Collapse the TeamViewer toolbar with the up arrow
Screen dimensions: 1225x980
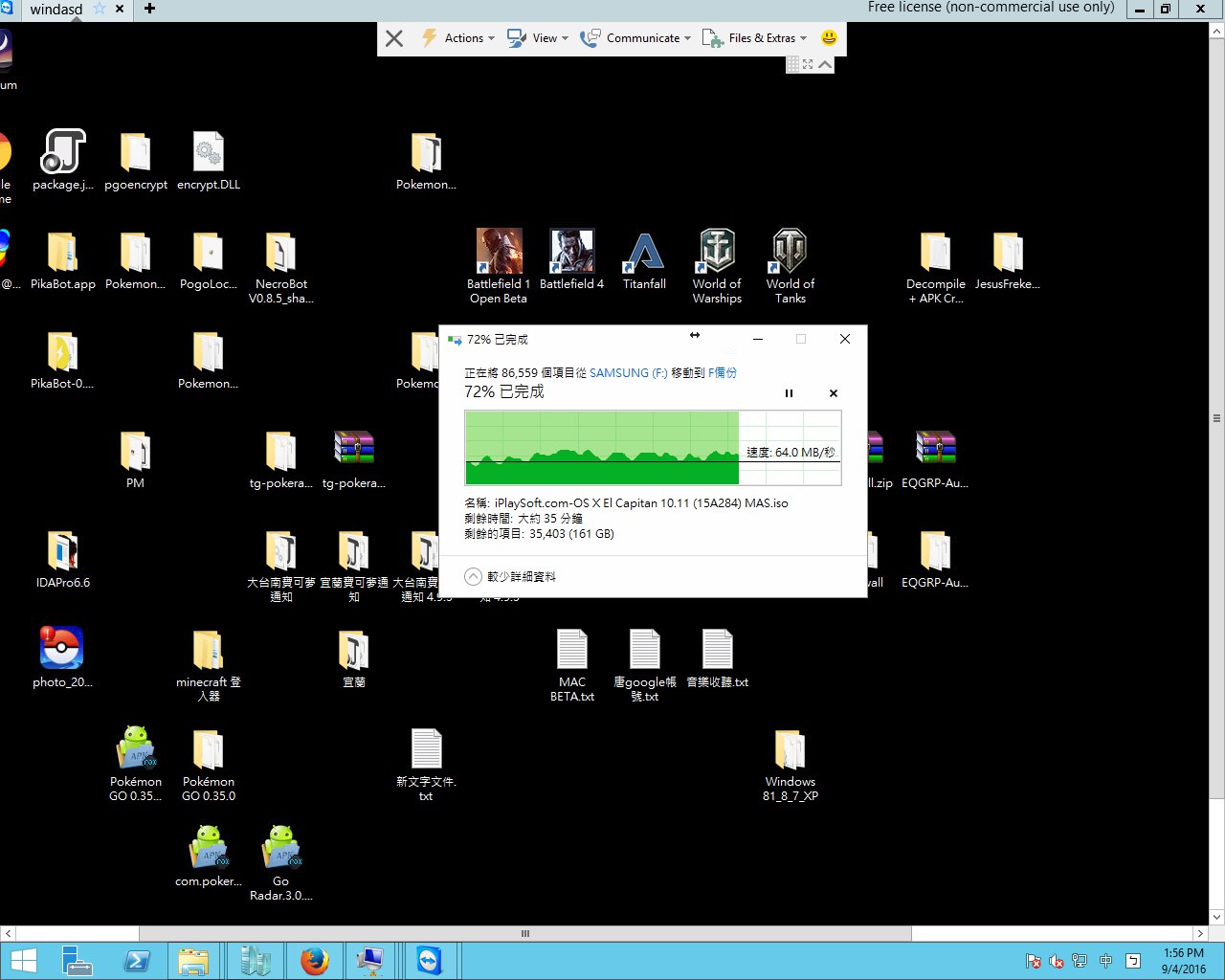pyautogui.click(x=825, y=64)
